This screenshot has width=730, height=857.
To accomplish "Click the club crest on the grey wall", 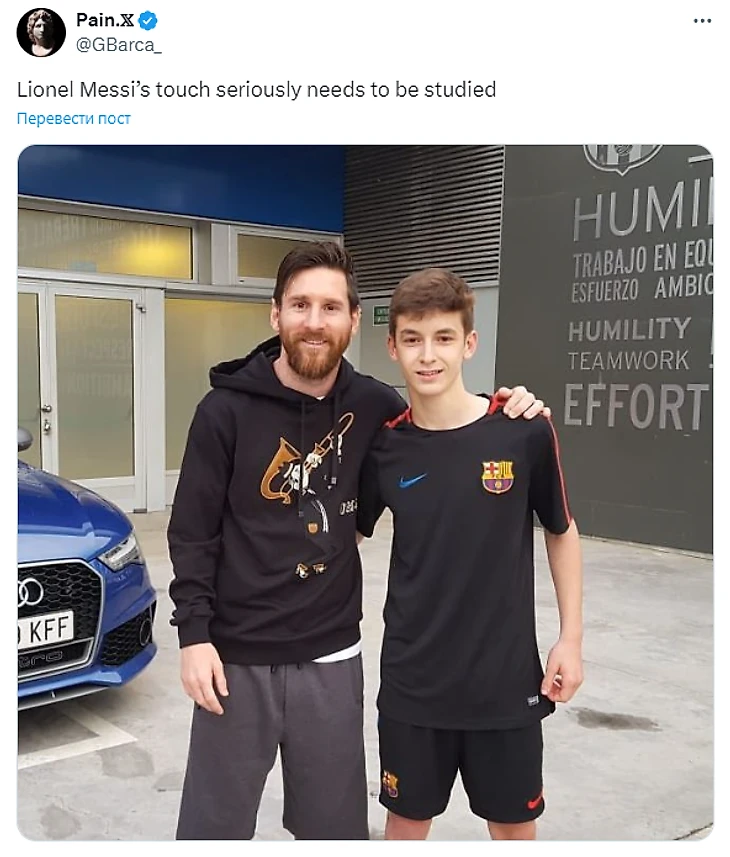I will (622, 159).
